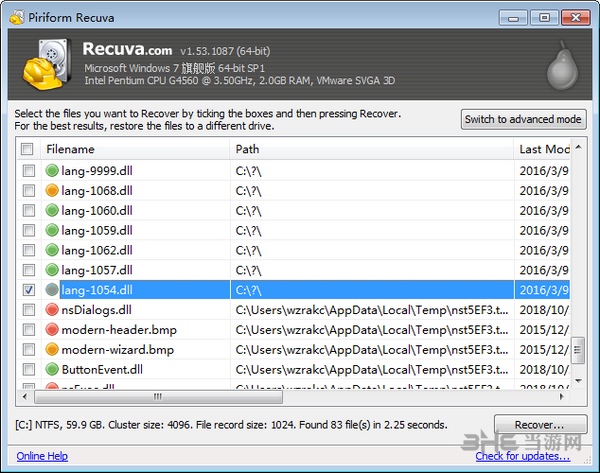This screenshot has height=473, width=600.
Task: Select the ButtonEvent.dll filename
Action: click(102, 370)
